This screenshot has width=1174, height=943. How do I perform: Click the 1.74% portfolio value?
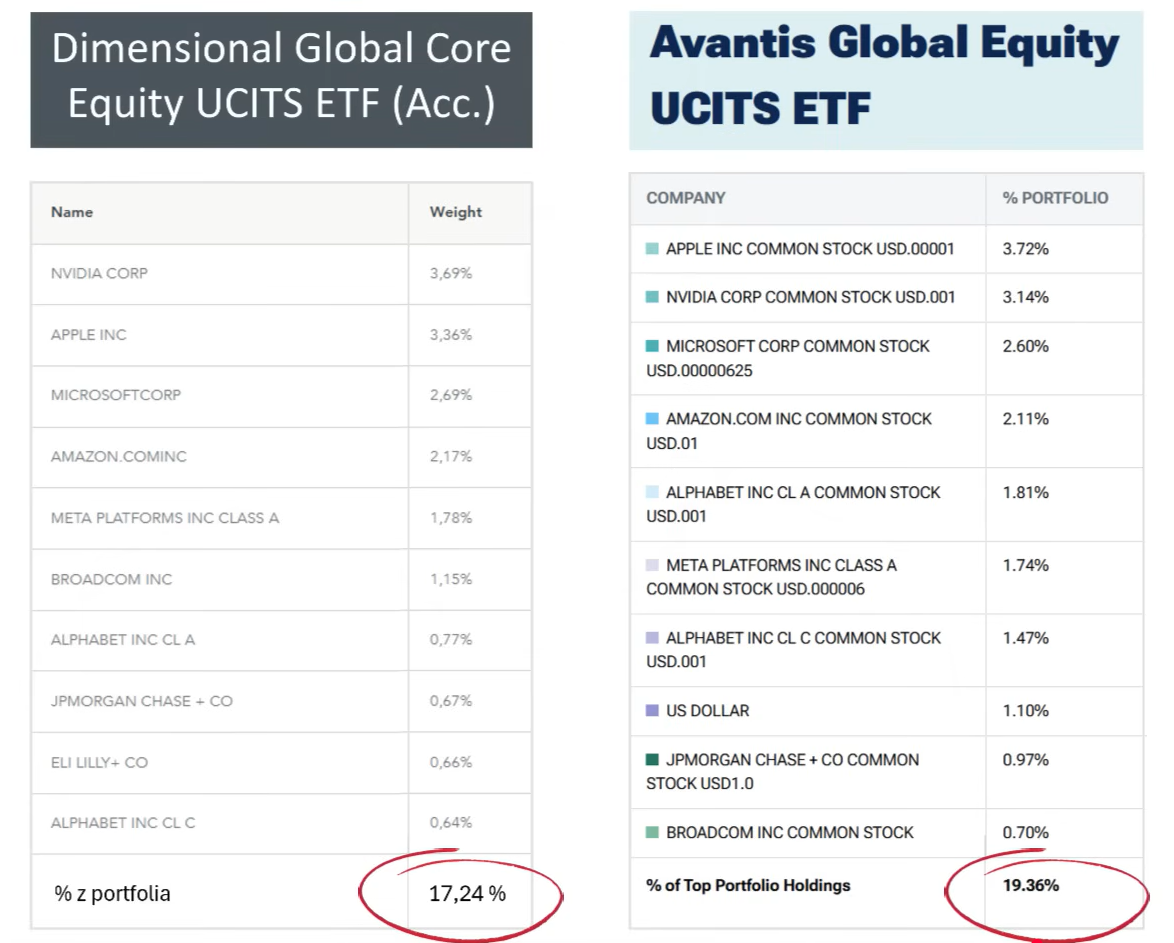[1026, 565]
